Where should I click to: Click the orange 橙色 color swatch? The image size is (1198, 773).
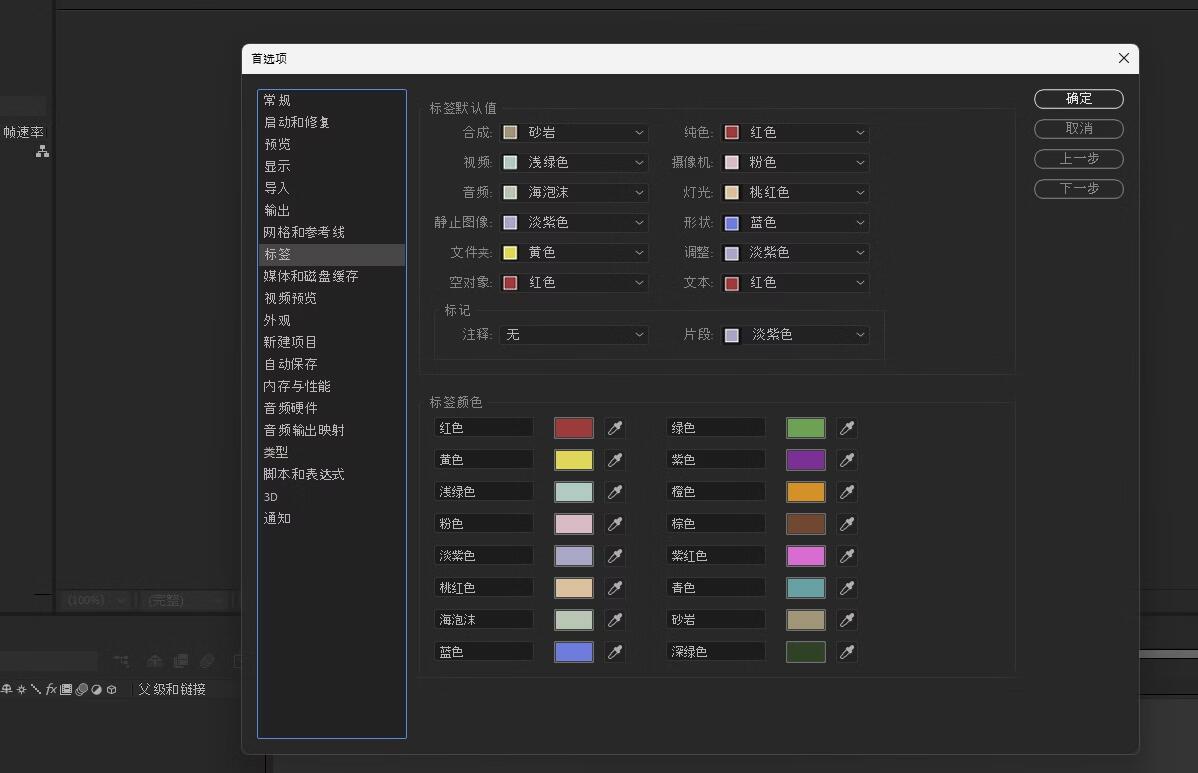coord(806,492)
